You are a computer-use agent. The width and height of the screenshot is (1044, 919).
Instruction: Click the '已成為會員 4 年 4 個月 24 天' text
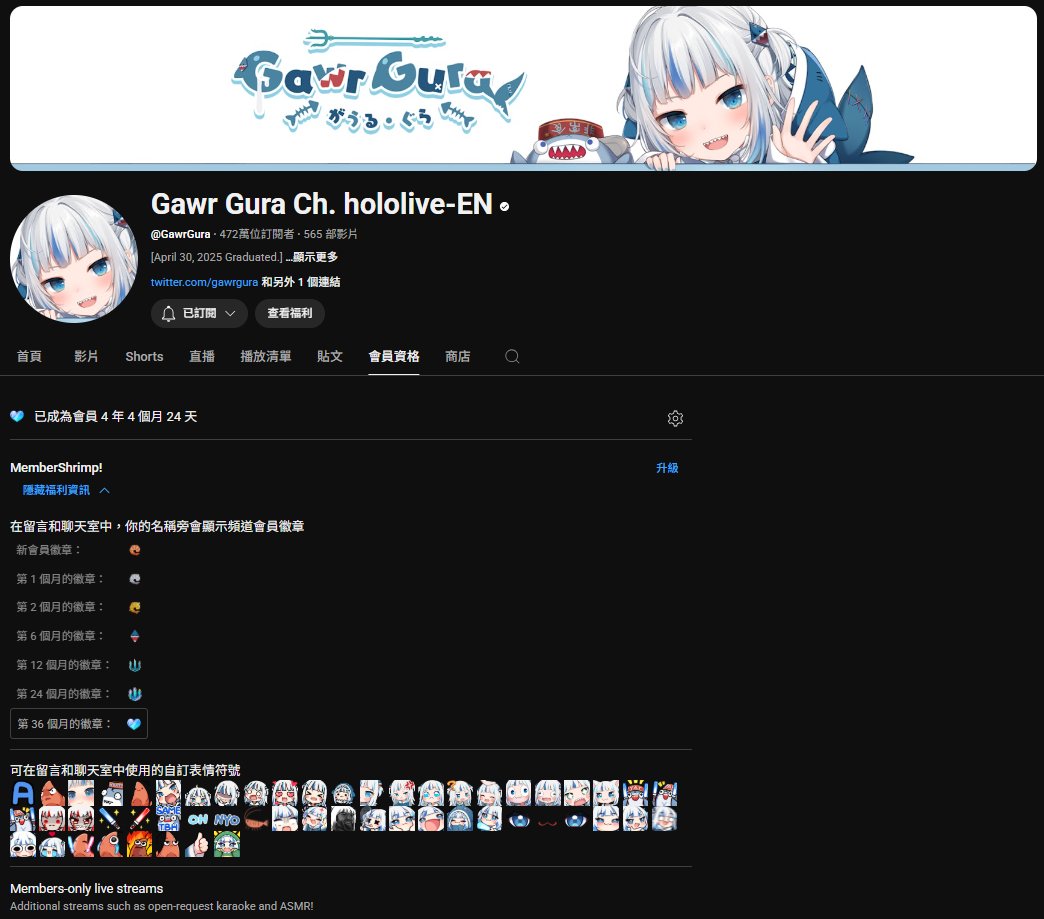pos(115,416)
